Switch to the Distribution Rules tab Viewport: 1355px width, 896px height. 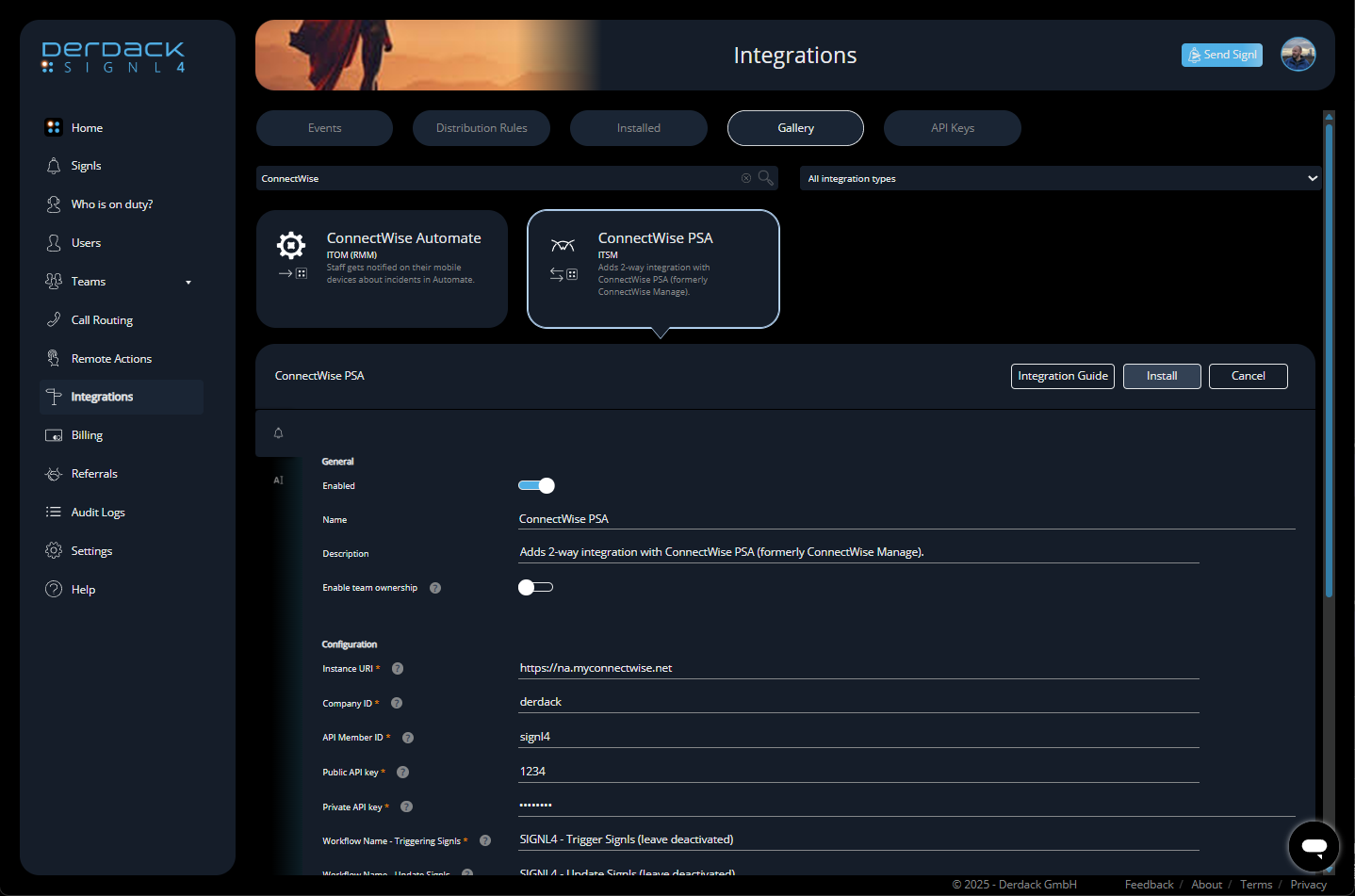[x=482, y=128]
